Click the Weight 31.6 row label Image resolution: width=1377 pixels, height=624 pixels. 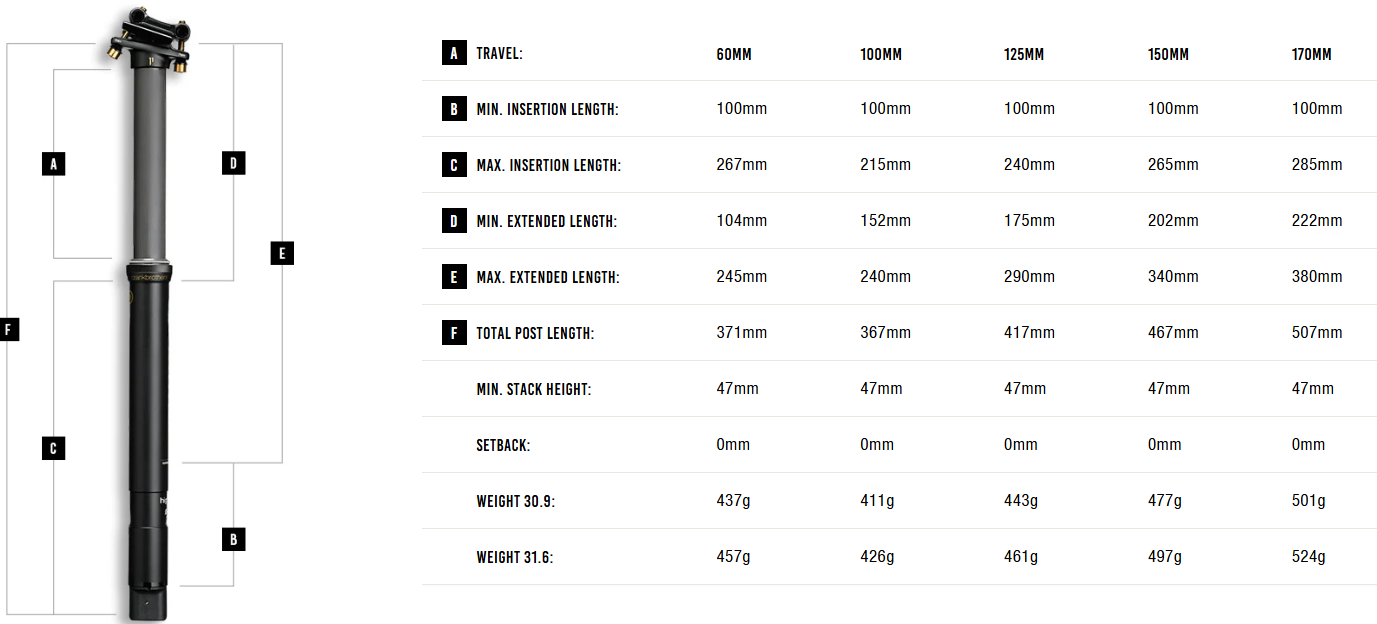[515, 557]
